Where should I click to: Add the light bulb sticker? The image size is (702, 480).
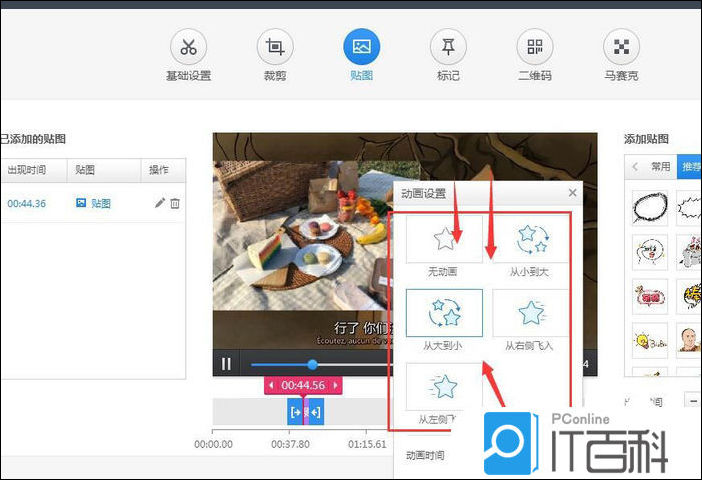click(650, 341)
